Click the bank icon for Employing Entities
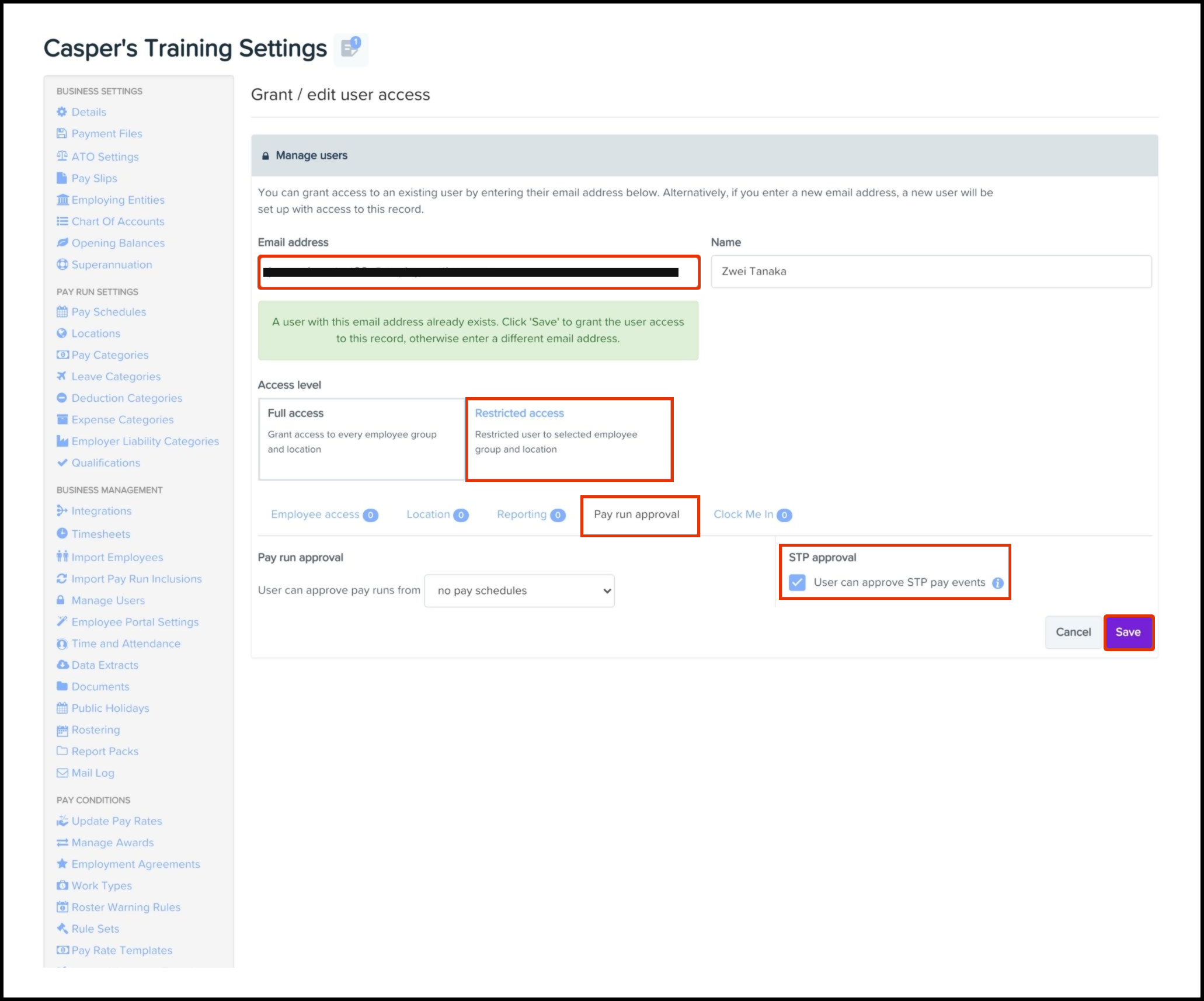The width and height of the screenshot is (1204, 1001). click(62, 200)
